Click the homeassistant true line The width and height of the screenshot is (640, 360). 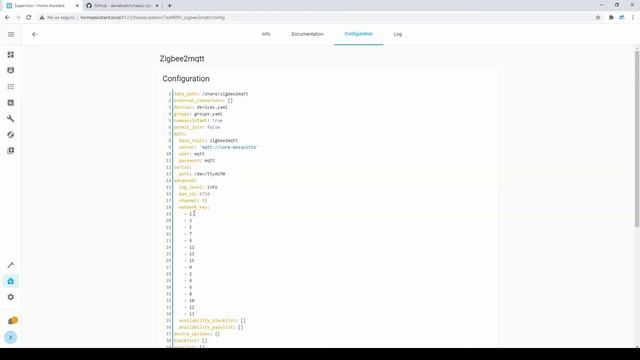[x=198, y=121]
